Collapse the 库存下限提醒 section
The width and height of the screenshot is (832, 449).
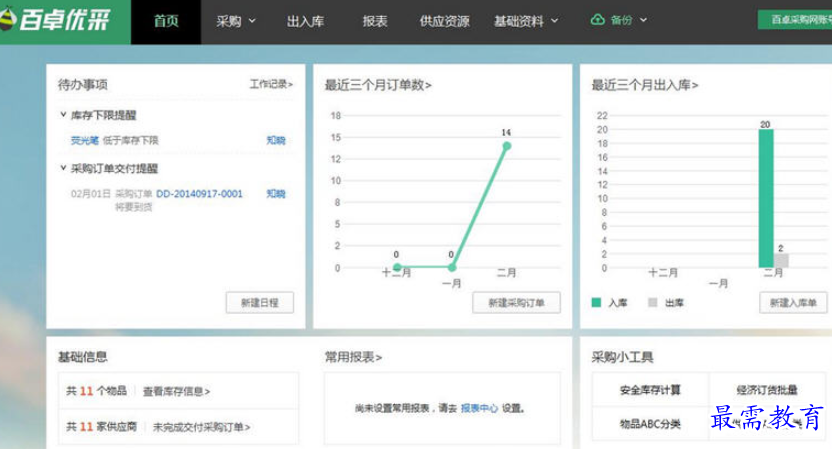click(x=63, y=116)
